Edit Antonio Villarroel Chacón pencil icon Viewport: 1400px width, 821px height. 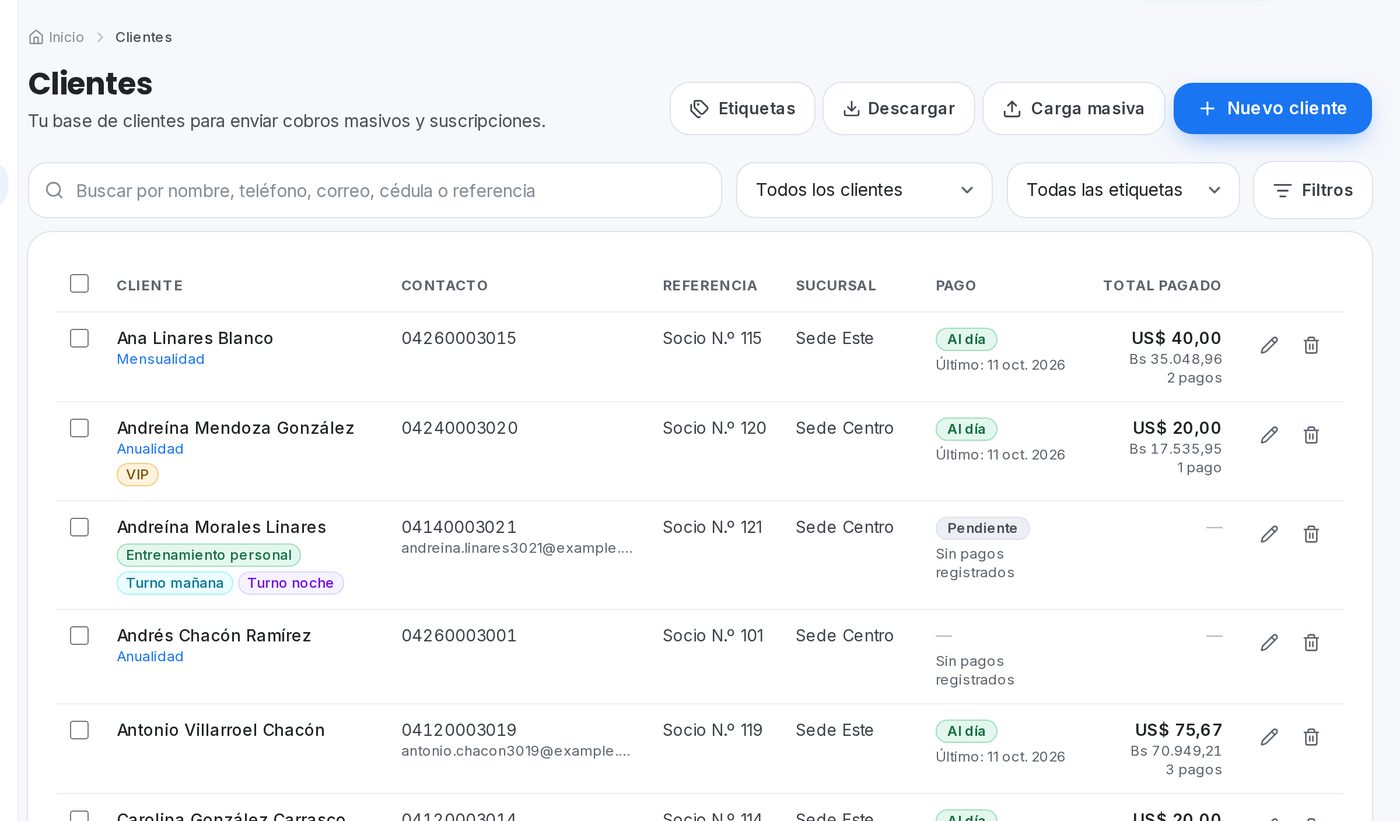click(1269, 737)
